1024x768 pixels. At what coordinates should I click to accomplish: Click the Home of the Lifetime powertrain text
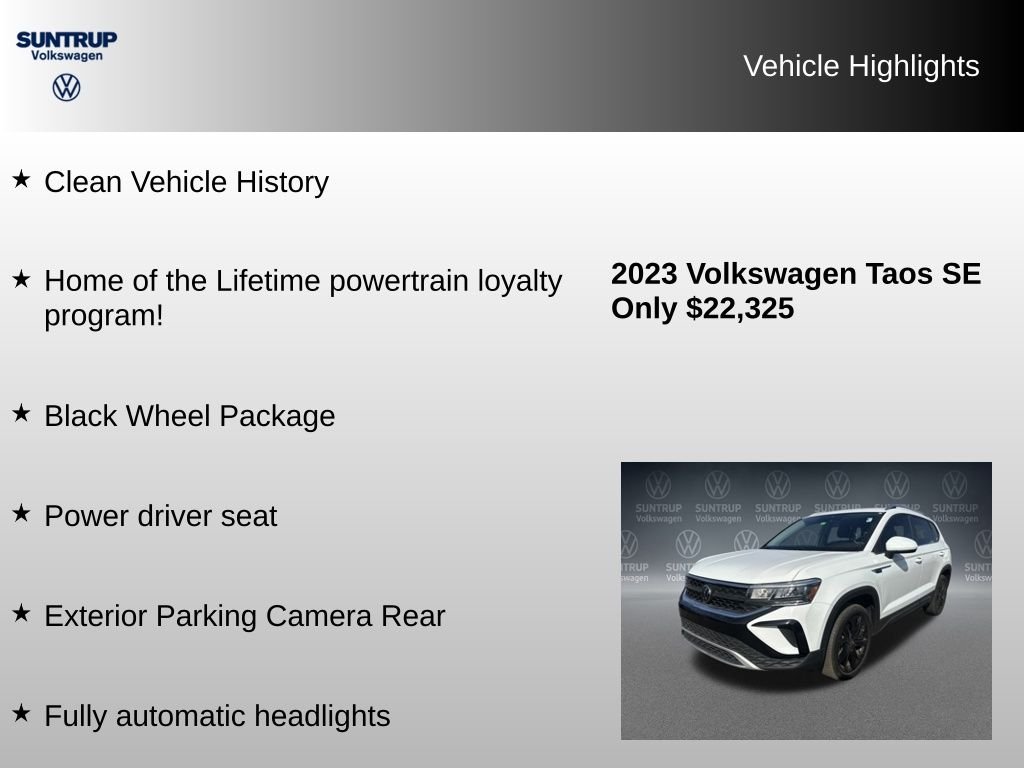point(303,298)
